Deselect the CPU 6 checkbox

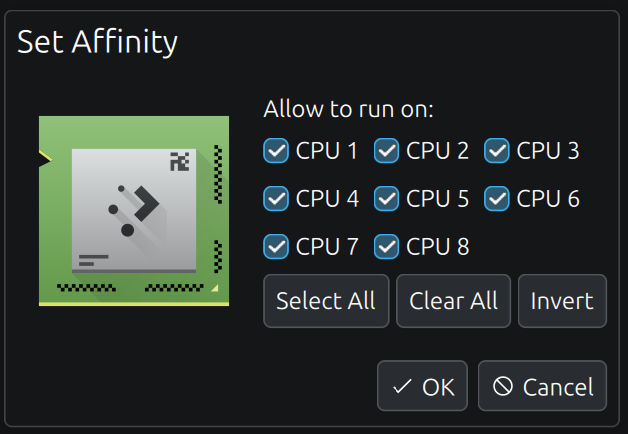tap(497, 199)
